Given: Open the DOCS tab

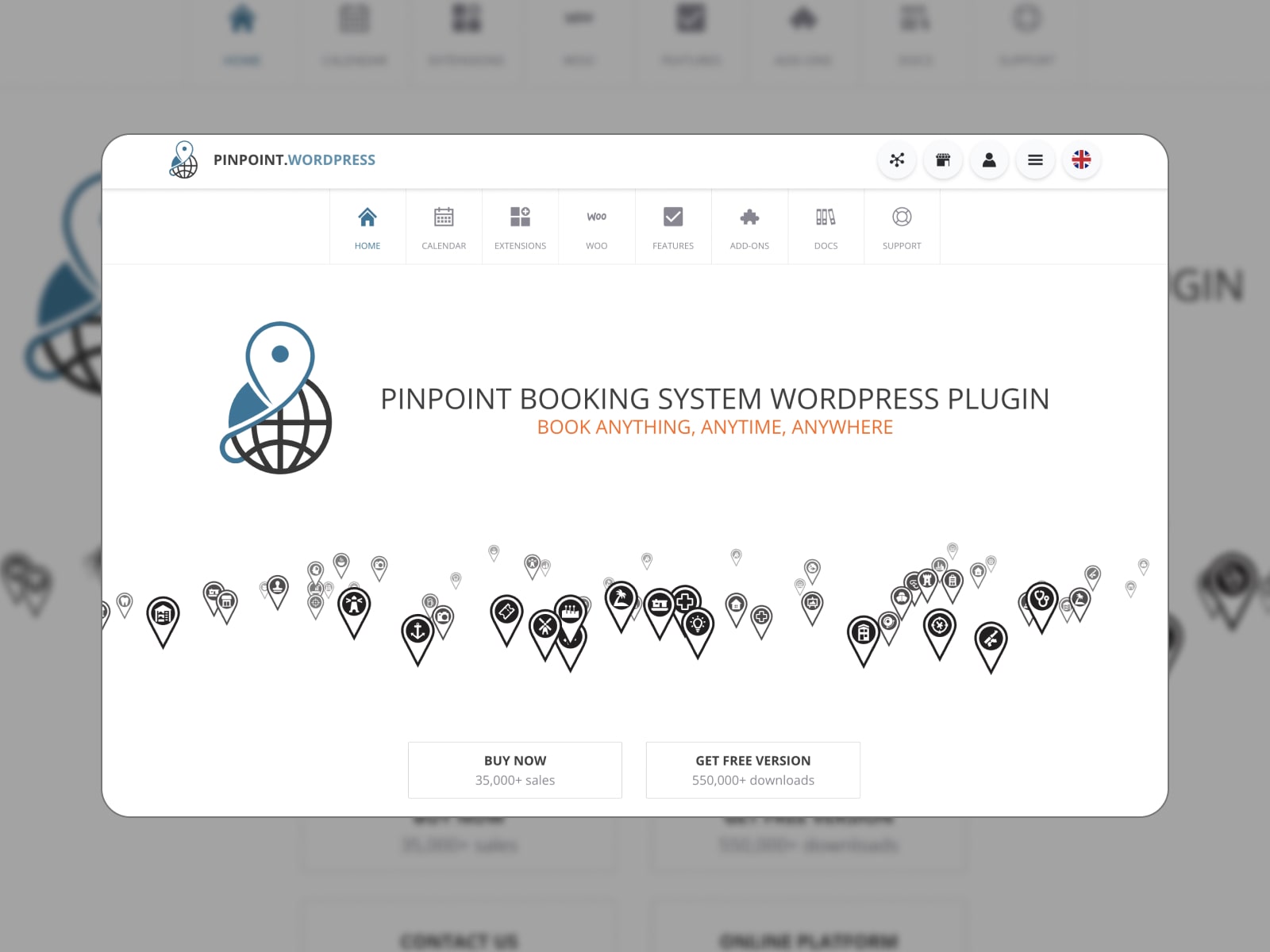Looking at the screenshot, I should tap(825, 227).
